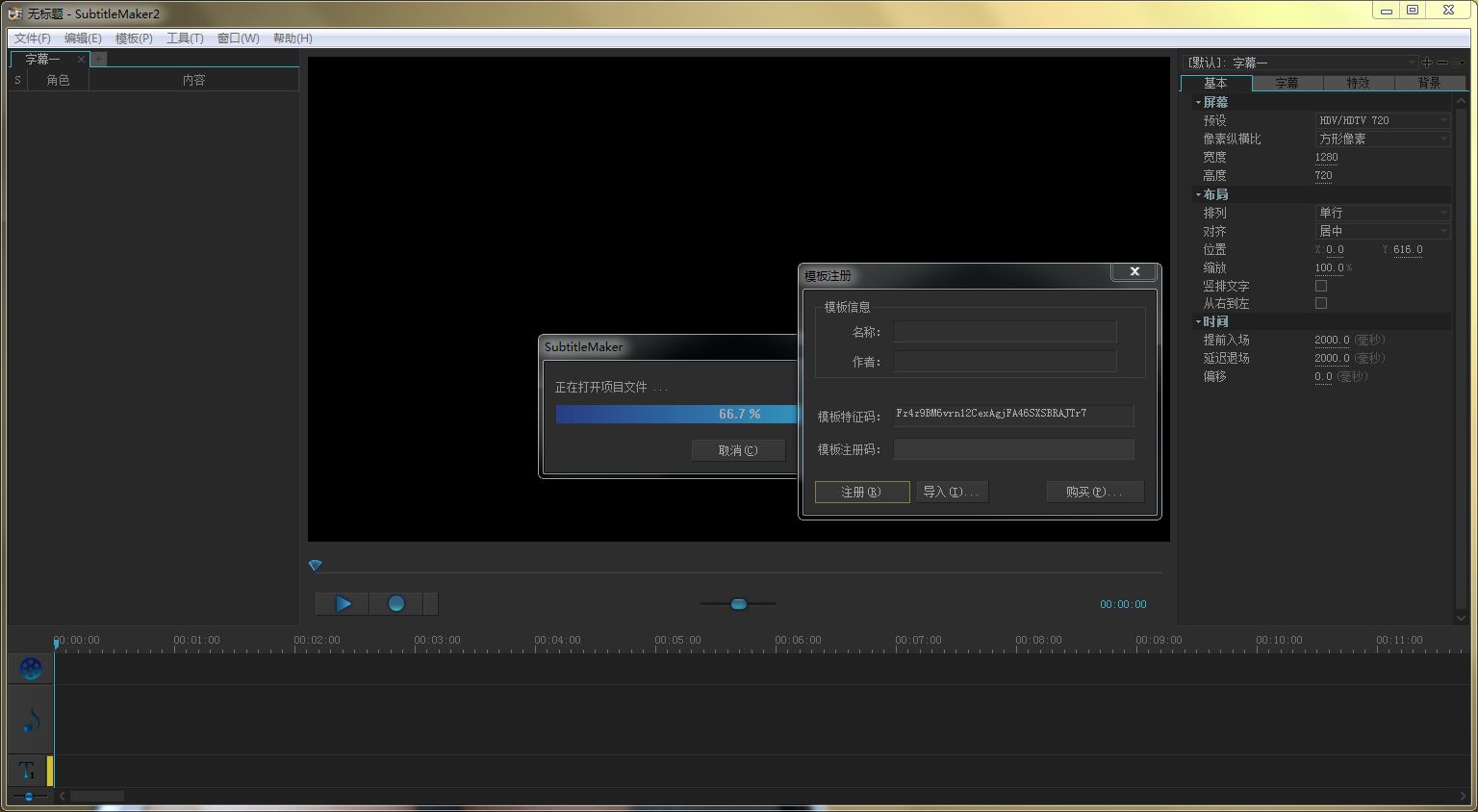Viewport: 1478px width, 812px height.
Task: Click the properties panel scroll-down arrow
Action: pos(1462,618)
